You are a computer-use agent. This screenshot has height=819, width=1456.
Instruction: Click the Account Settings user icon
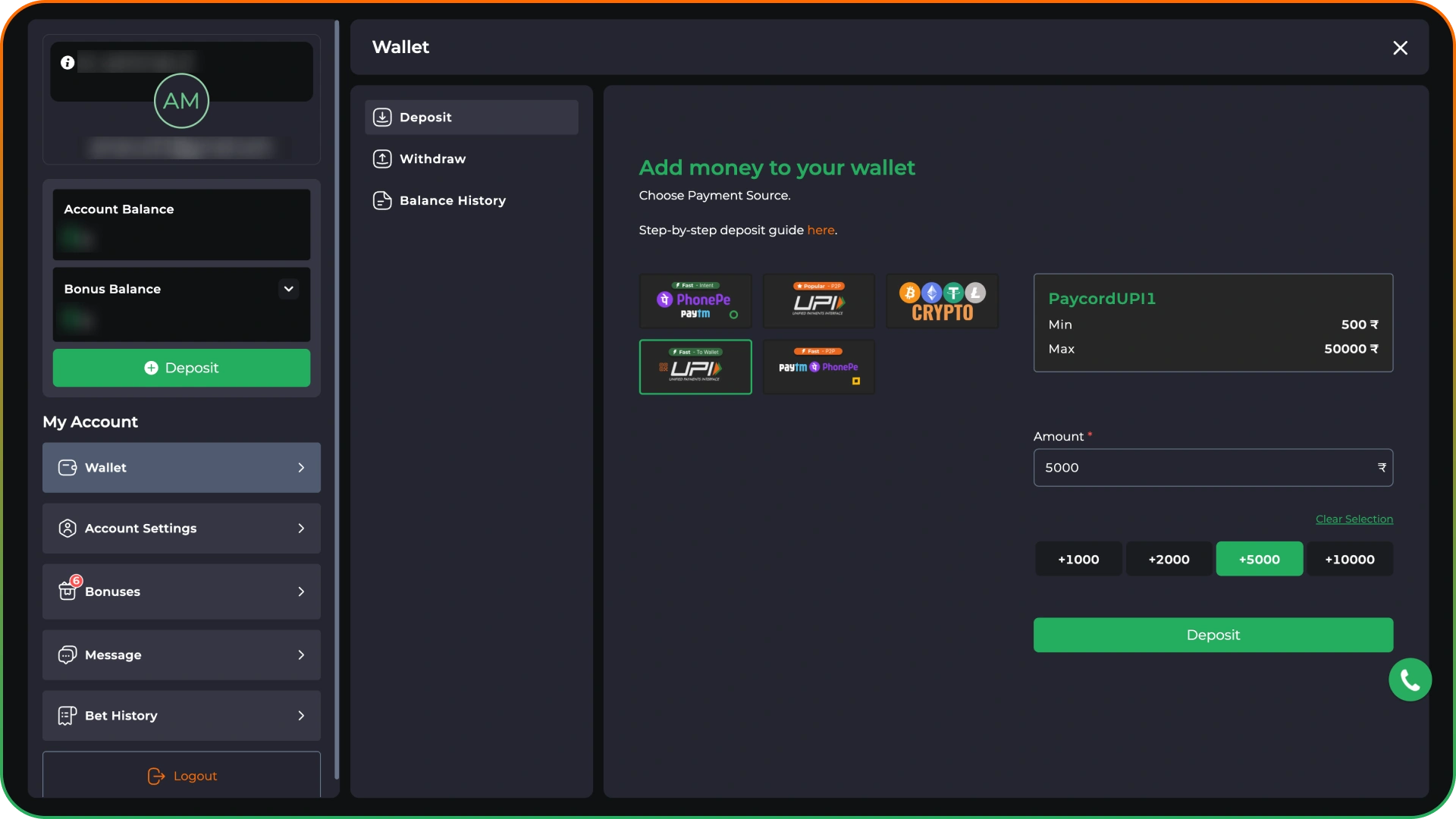coord(67,529)
